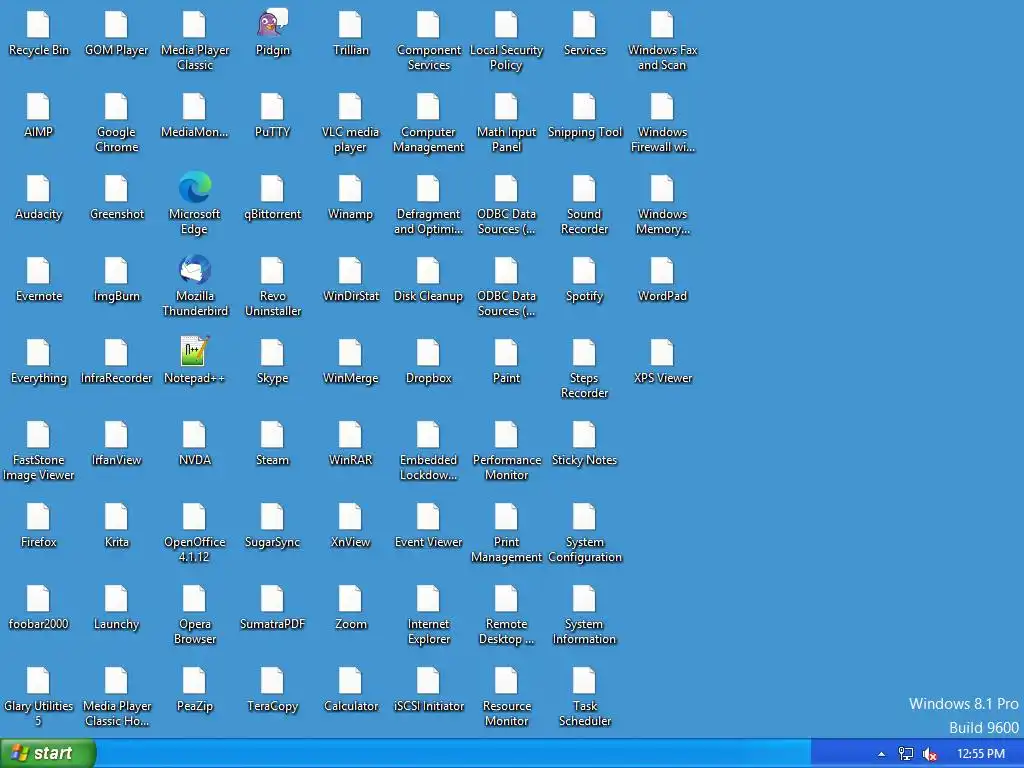Viewport: 1024px width, 768px height.
Task: Open the network status tray icon
Action: (x=906, y=754)
